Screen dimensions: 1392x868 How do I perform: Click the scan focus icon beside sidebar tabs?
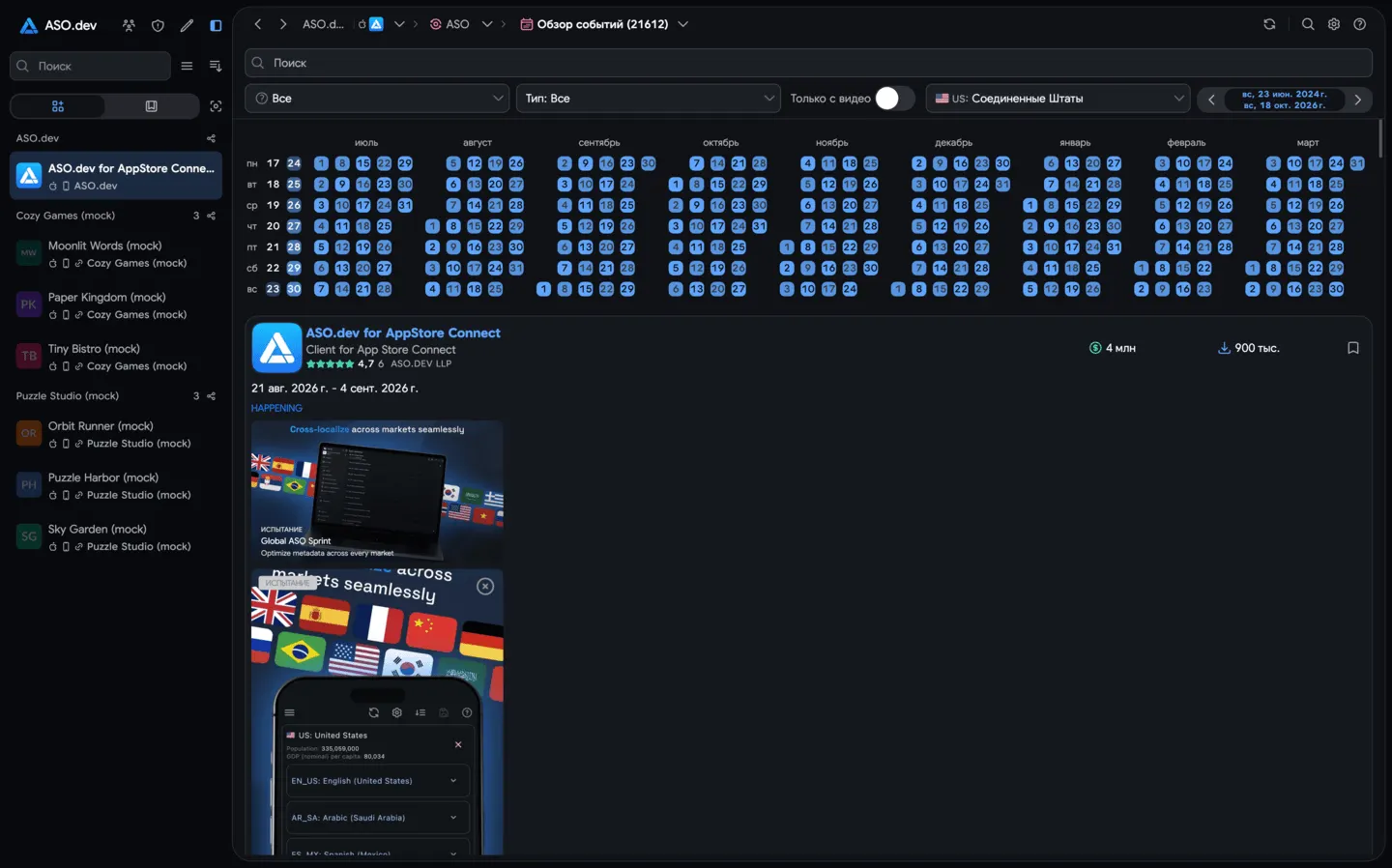point(216,106)
